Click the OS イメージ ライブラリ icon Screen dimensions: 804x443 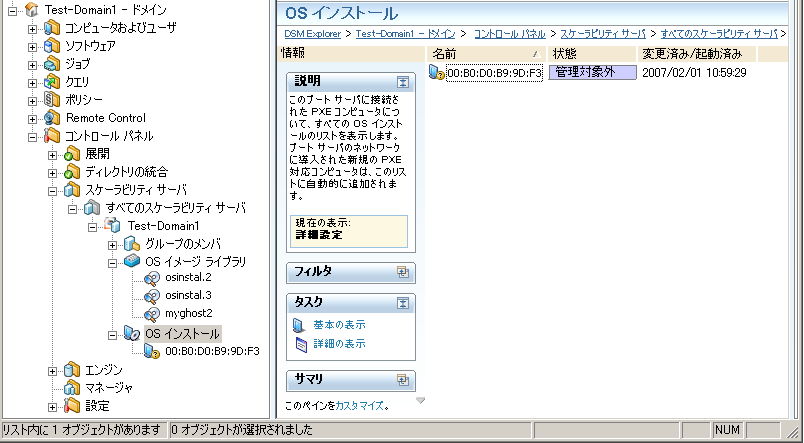point(132,262)
